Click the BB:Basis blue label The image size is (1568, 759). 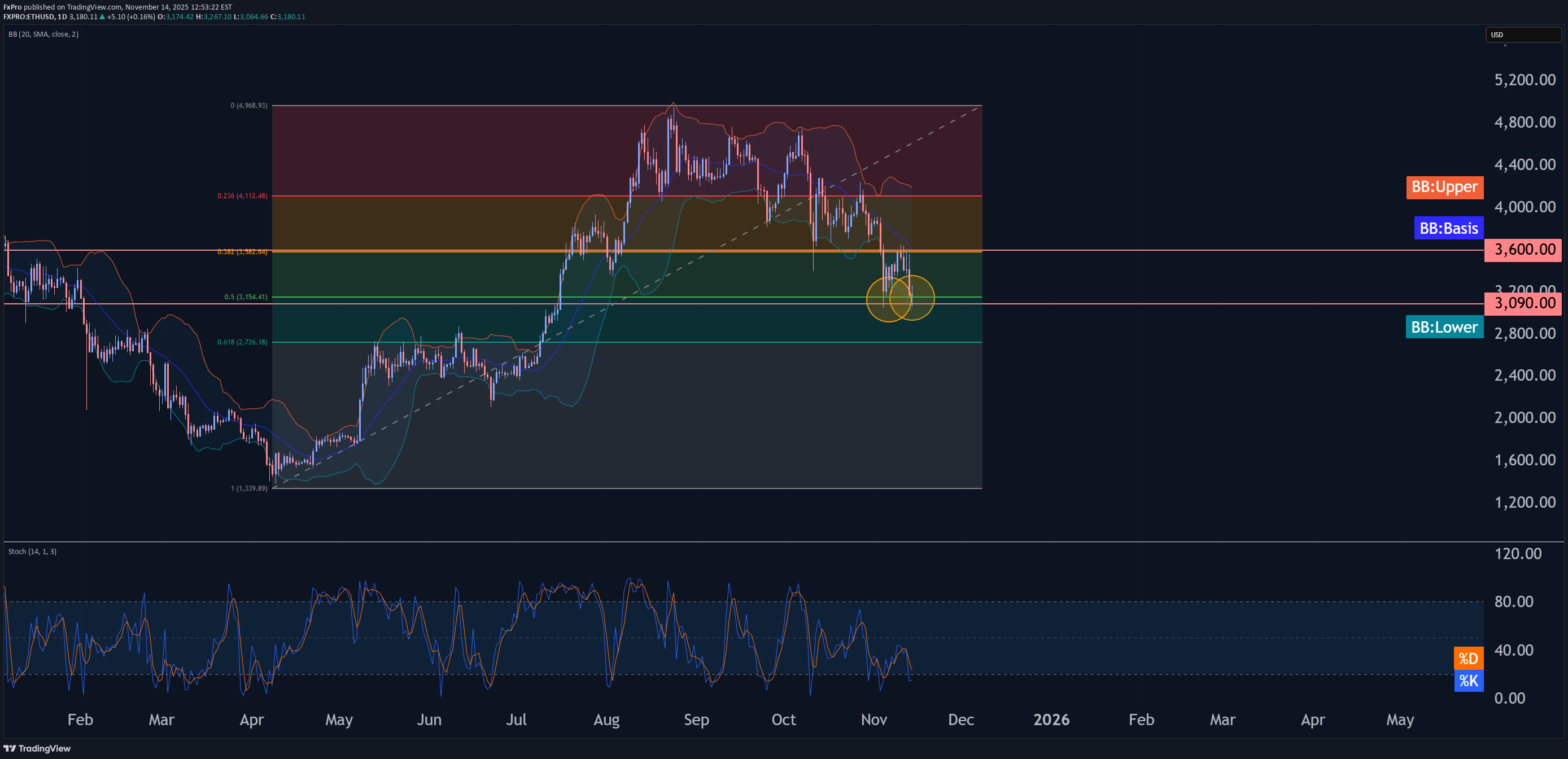coord(1448,228)
